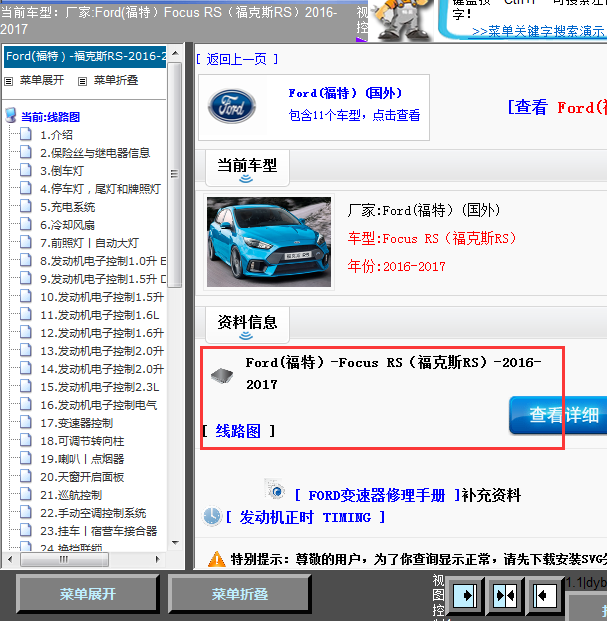Click the page icon beside 6.冷却风扇
The height and width of the screenshot is (621, 607).
(x=26, y=224)
